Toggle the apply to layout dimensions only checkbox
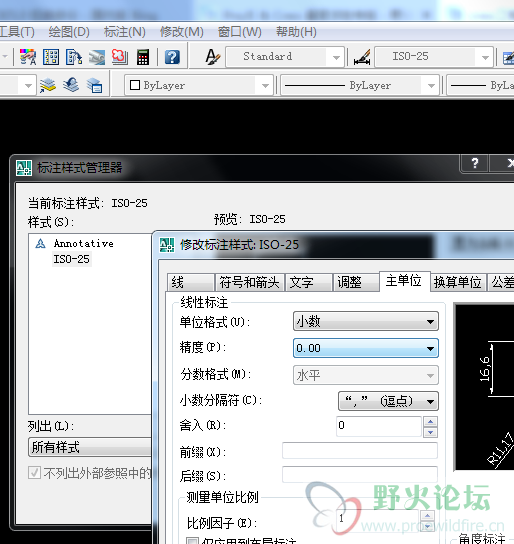The width and height of the screenshot is (514, 544). pyautogui.click(x=192, y=541)
